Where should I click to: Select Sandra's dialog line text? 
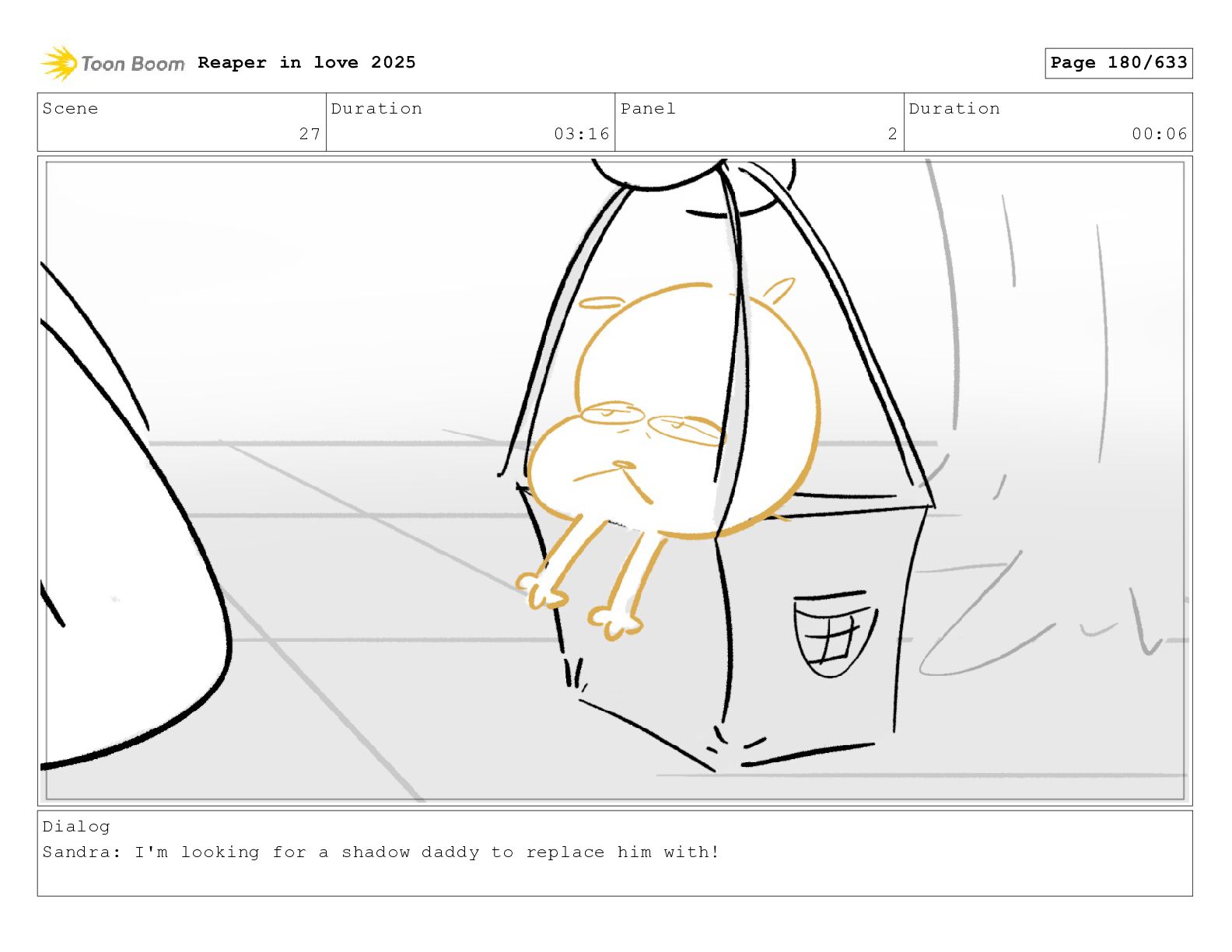(x=381, y=852)
